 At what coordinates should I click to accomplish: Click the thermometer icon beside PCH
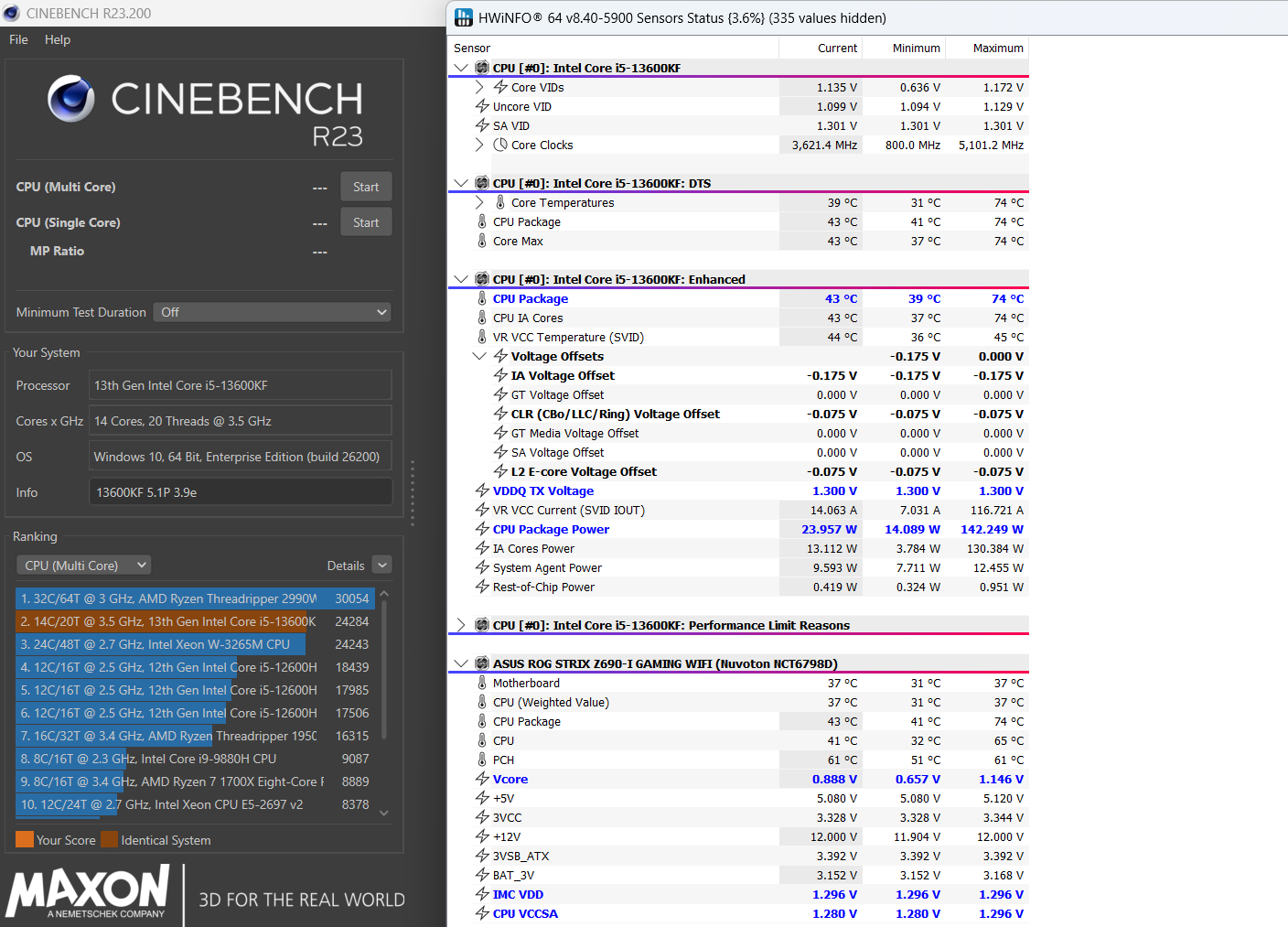(482, 760)
